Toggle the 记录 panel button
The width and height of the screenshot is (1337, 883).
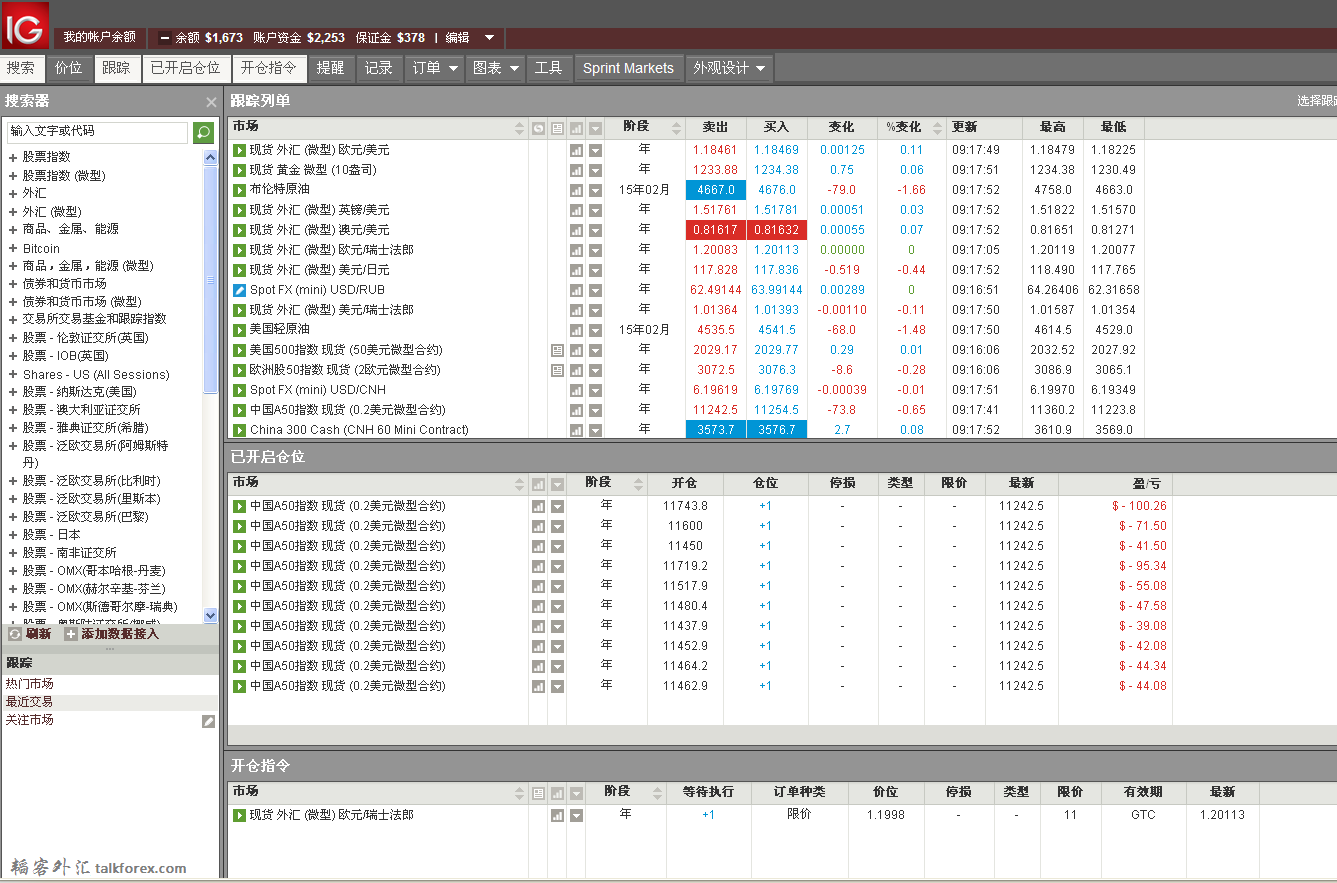[379, 68]
